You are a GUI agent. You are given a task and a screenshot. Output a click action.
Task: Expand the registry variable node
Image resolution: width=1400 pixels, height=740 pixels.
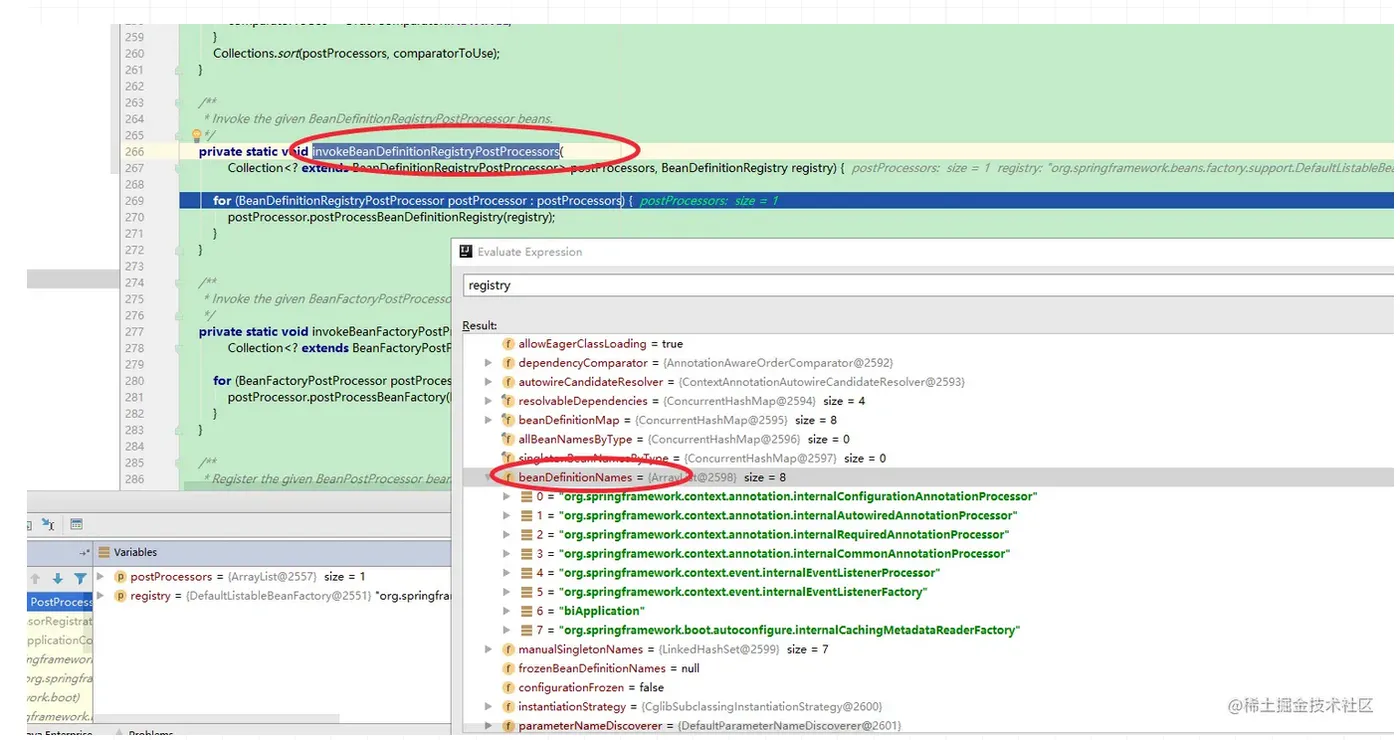tap(101, 596)
